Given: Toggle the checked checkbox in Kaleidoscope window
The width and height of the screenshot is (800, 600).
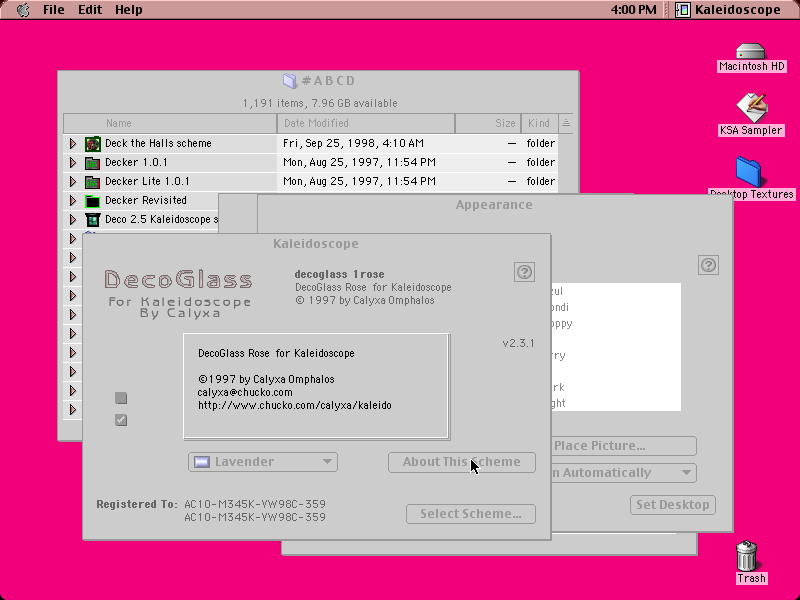Looking at the screenshot, I should coord(121,420).
